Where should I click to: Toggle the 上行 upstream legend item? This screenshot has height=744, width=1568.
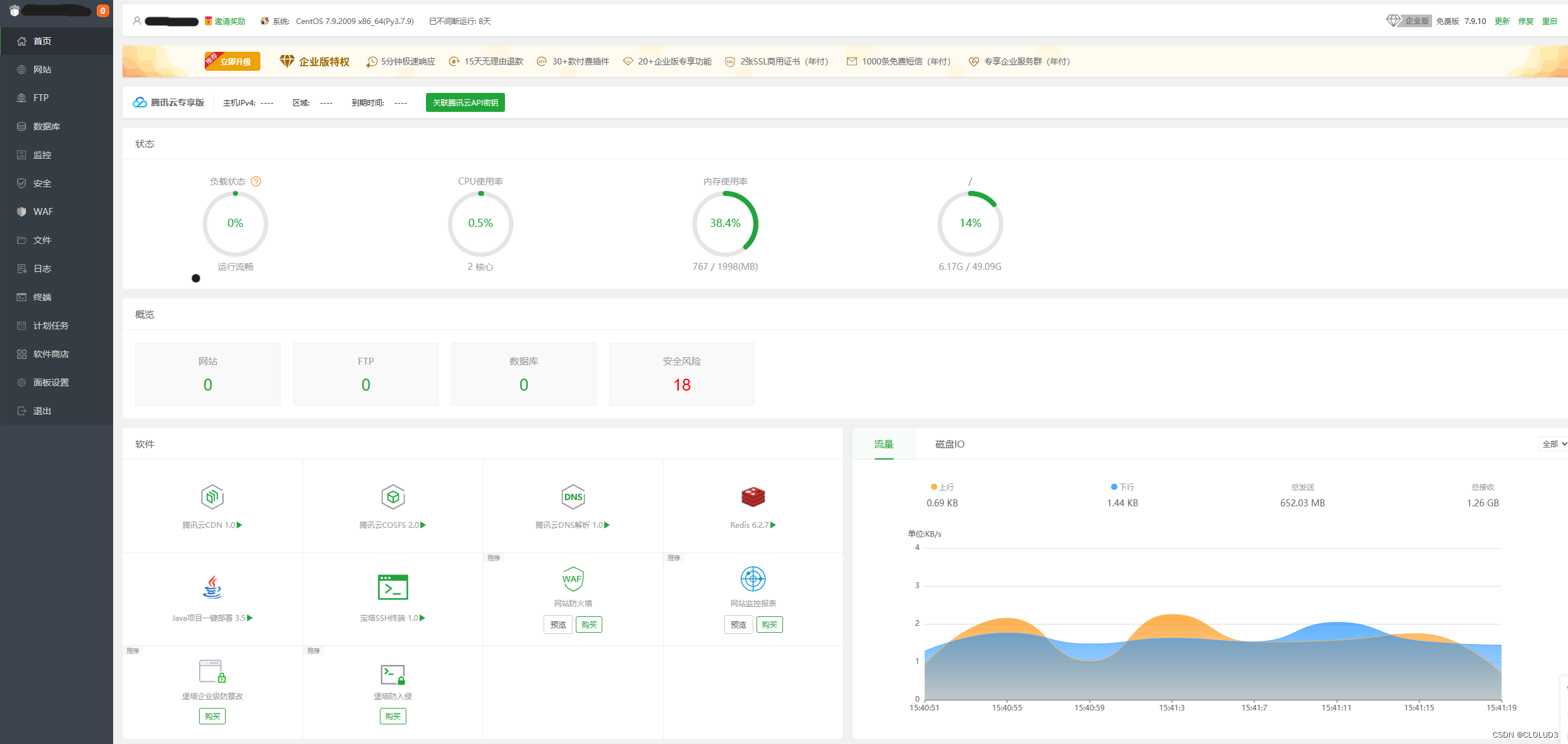(942, 487)
